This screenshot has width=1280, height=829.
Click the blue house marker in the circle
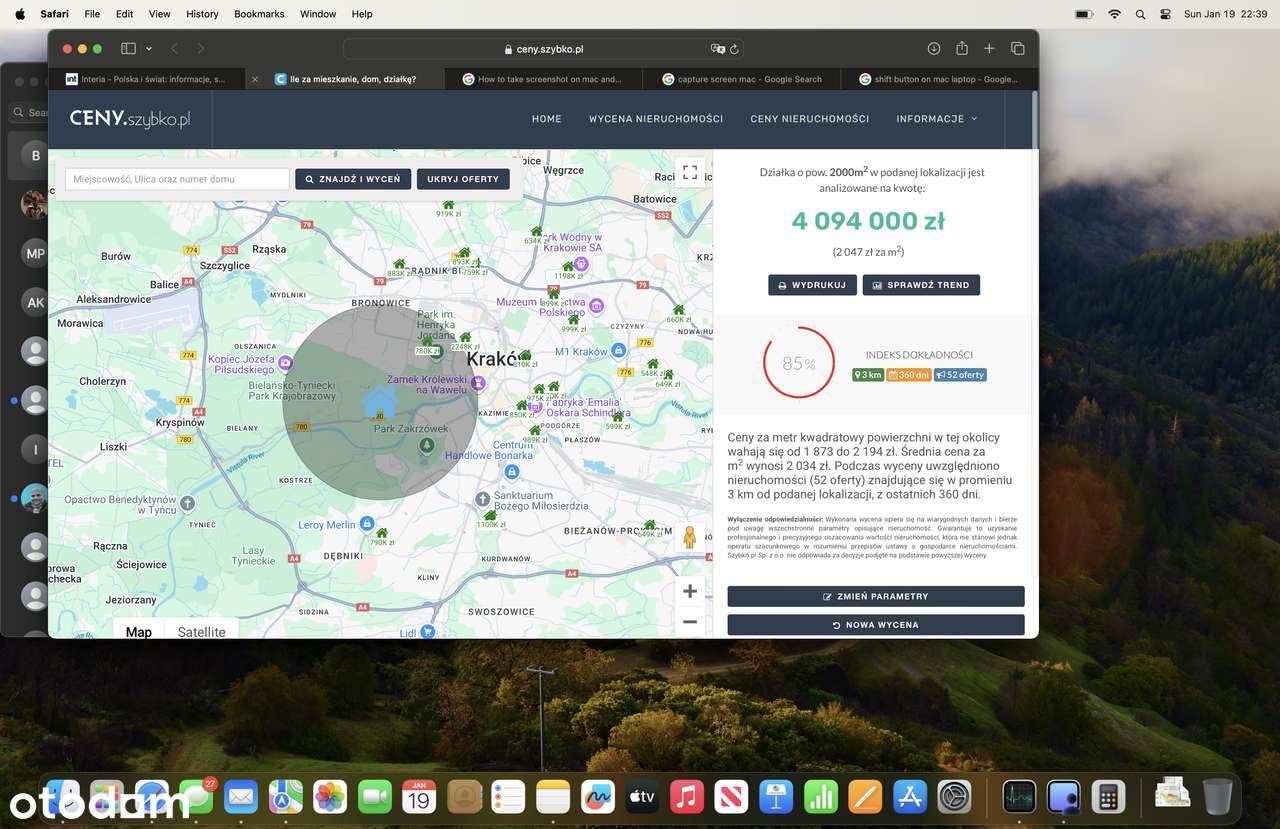378,402
